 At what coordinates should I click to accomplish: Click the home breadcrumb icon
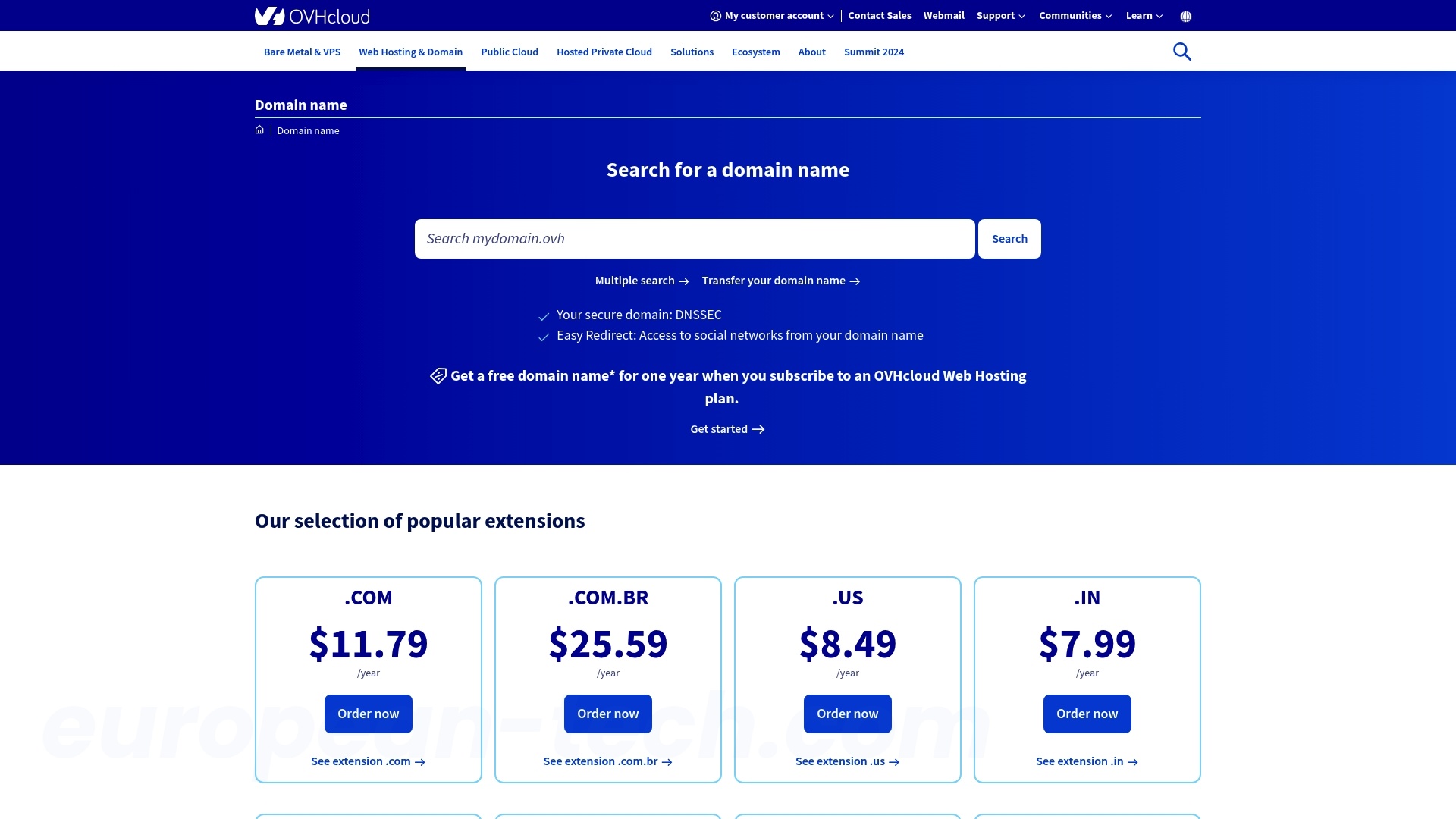coord(259,130)
